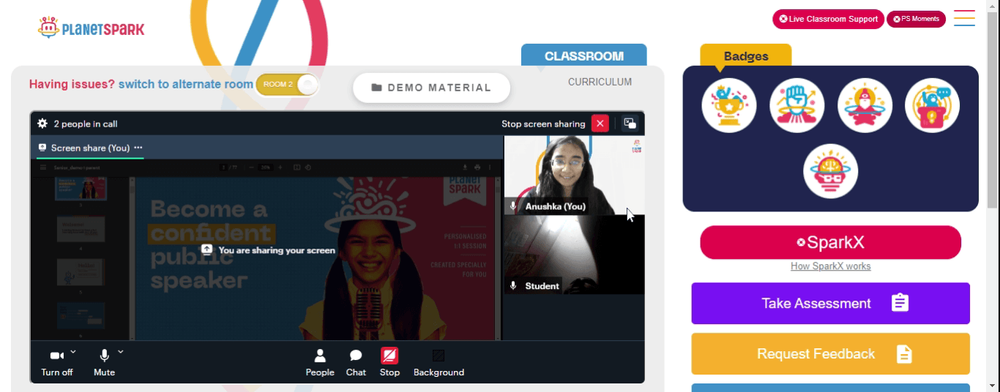Image resolution: width=1000 pixels, height=392 pixels.
Task: Click '2 people in call' text
Action: pos(85,124)
